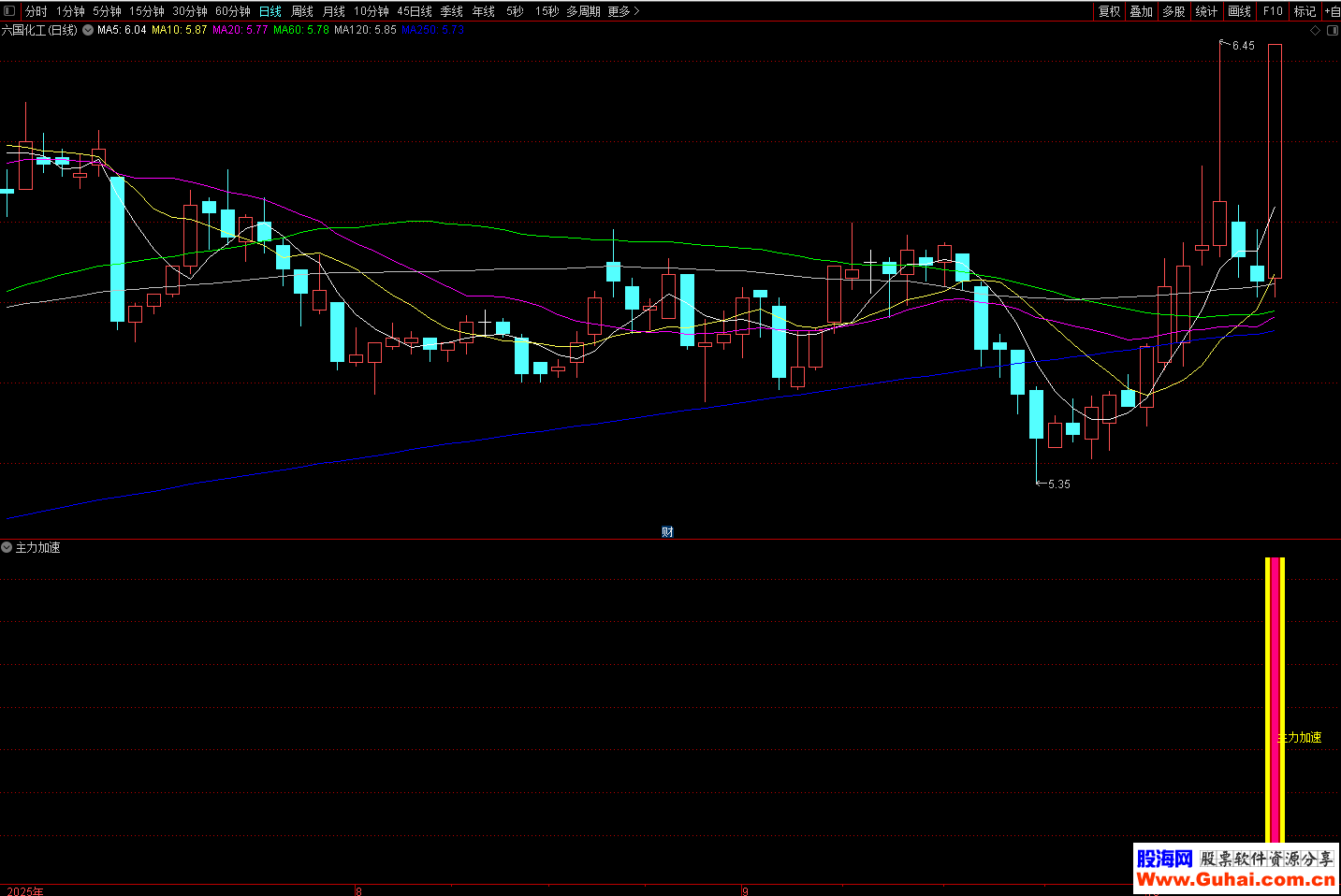1341x896 pixels.
Task: Click the diamond icon at chart top-right
Action: [1316, 30]
